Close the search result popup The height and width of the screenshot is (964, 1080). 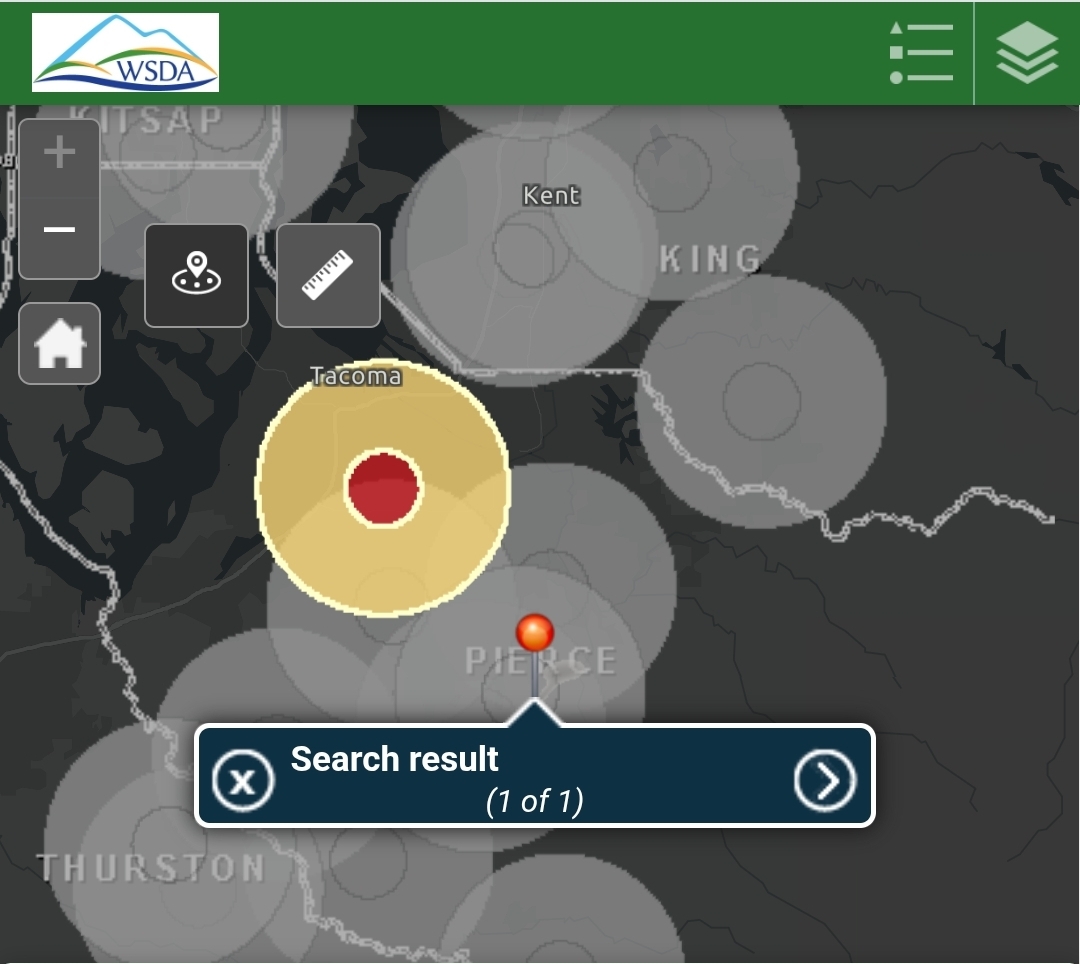click(x=243, y=779)
